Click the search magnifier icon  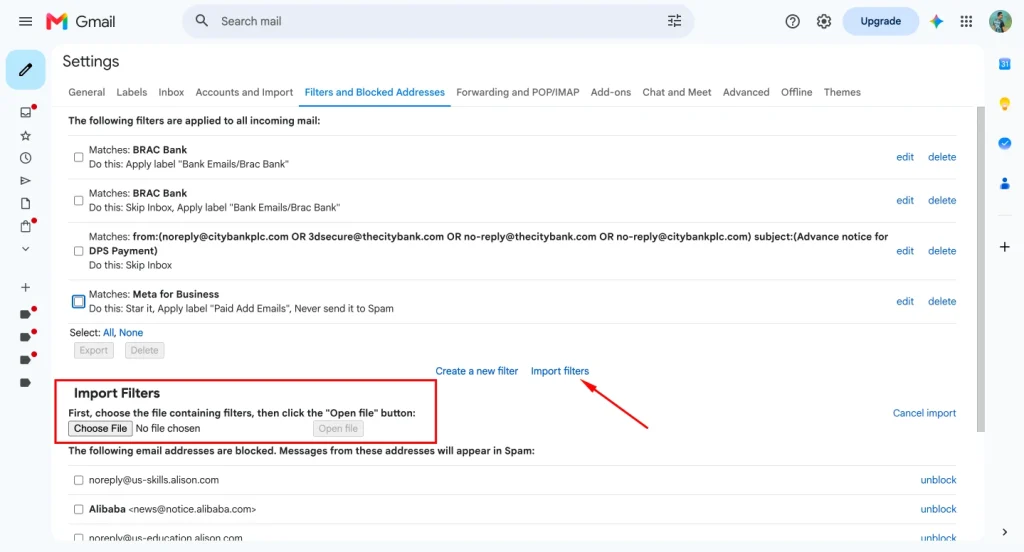click(202, 21)
